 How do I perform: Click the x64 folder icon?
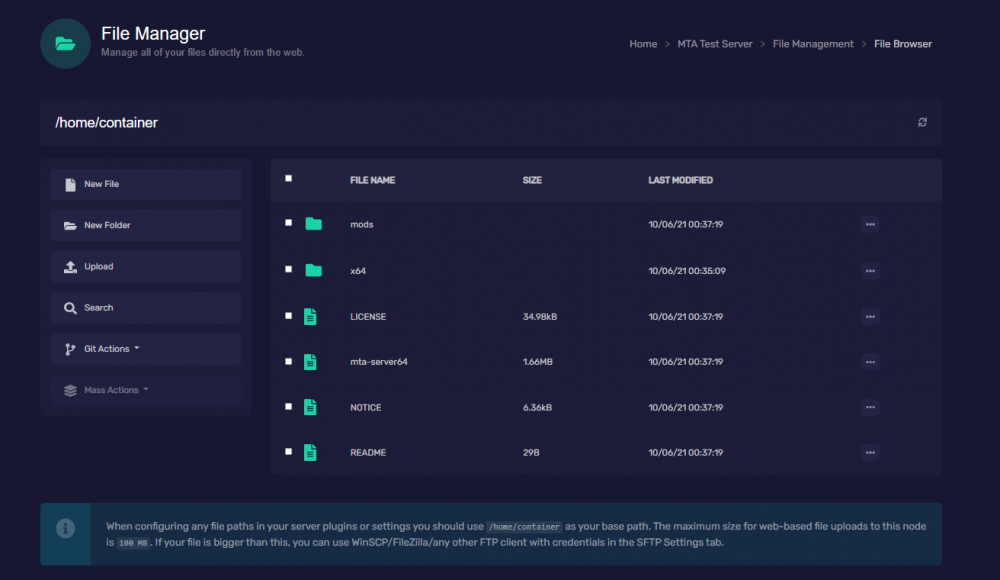[313, 270]
